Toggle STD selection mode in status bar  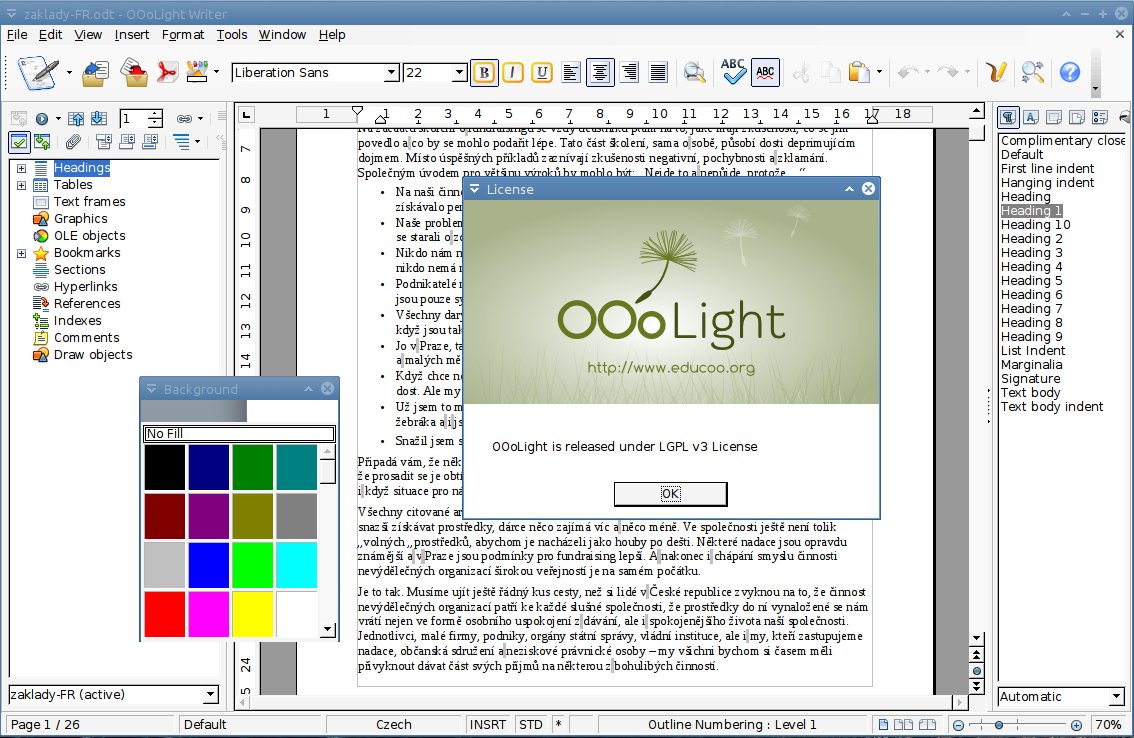[531, 724]
